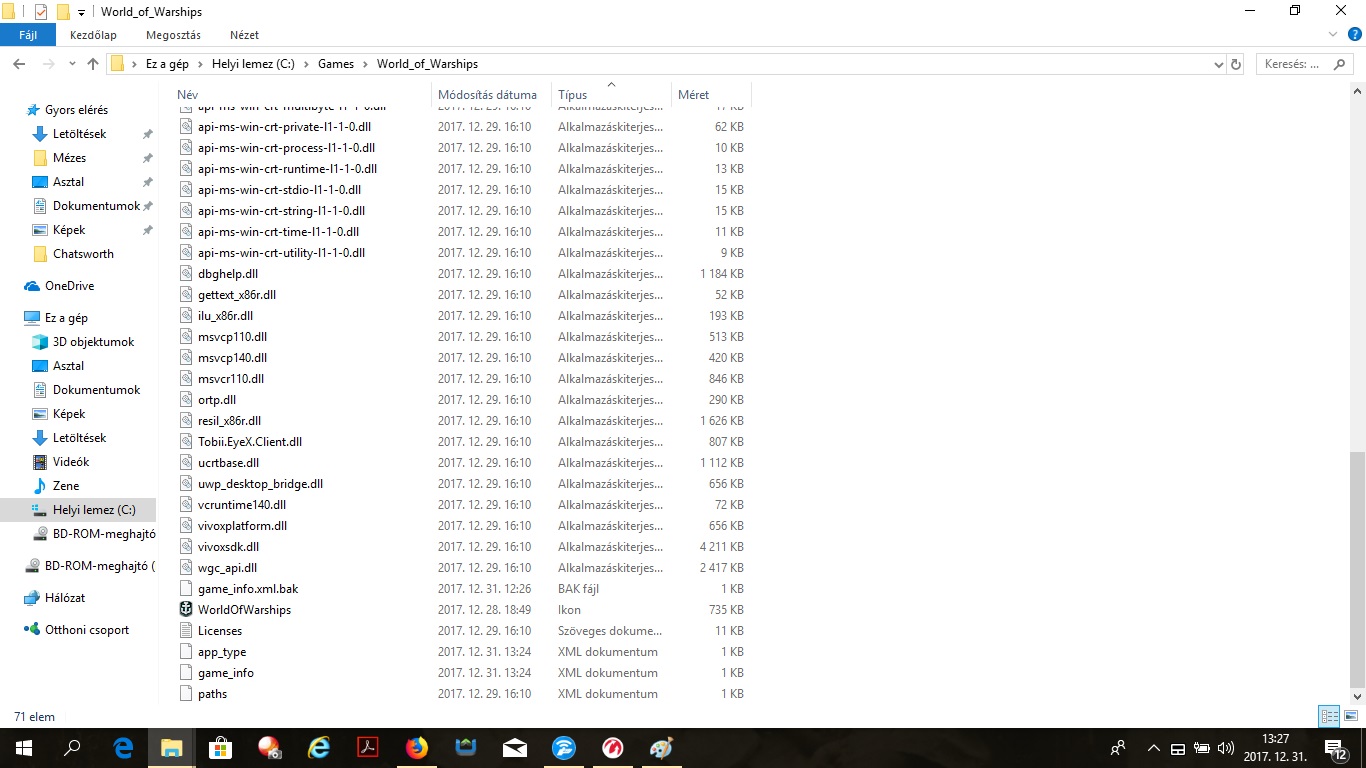Click the up-one-level arrow
Viewport: 1366px width, 768px height.
point(93,64)
